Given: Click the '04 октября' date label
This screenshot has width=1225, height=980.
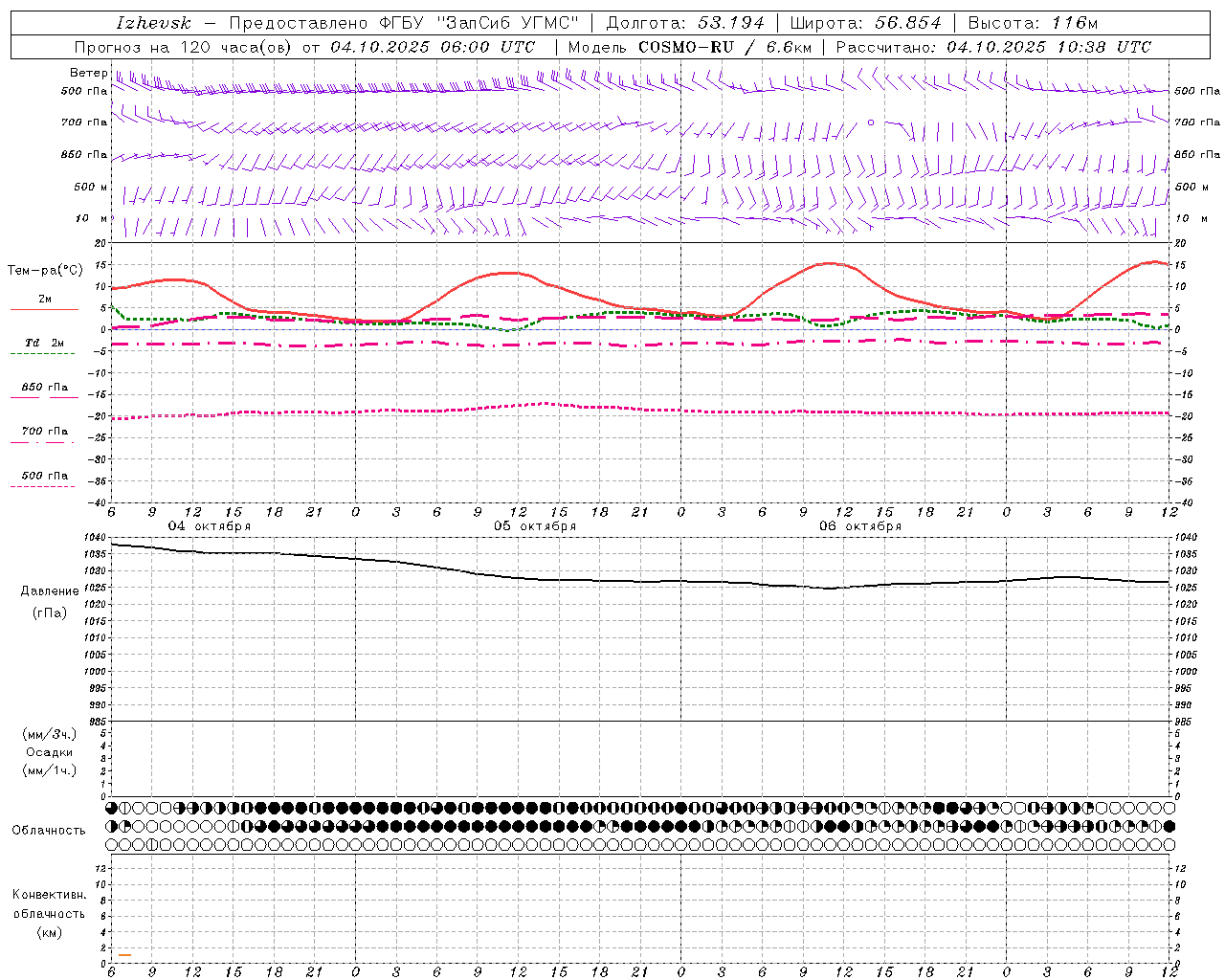Looking at the screenshot, I should click(x=210, y=526).
